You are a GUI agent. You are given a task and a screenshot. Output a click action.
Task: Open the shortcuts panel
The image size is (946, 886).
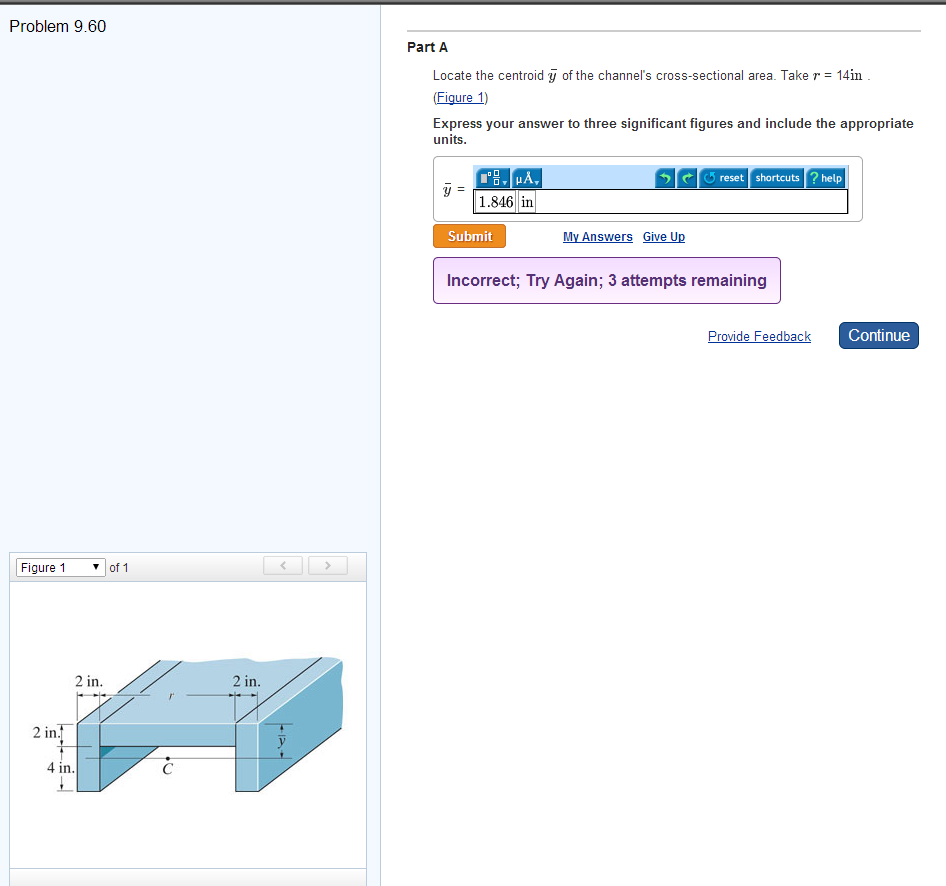coord(777,178)
